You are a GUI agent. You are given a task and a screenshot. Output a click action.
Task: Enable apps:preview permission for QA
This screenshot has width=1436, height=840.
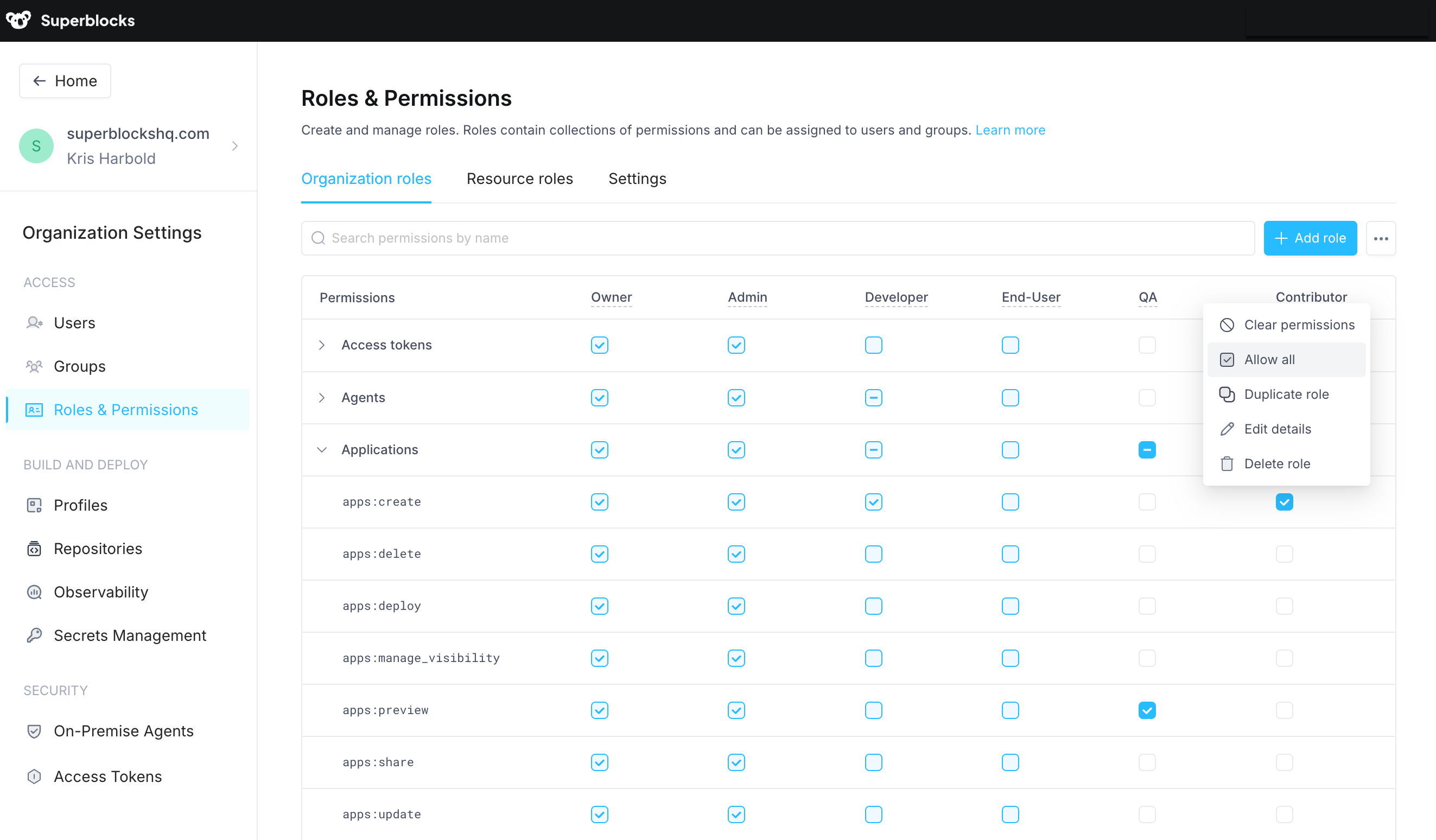coord(1147,710)
